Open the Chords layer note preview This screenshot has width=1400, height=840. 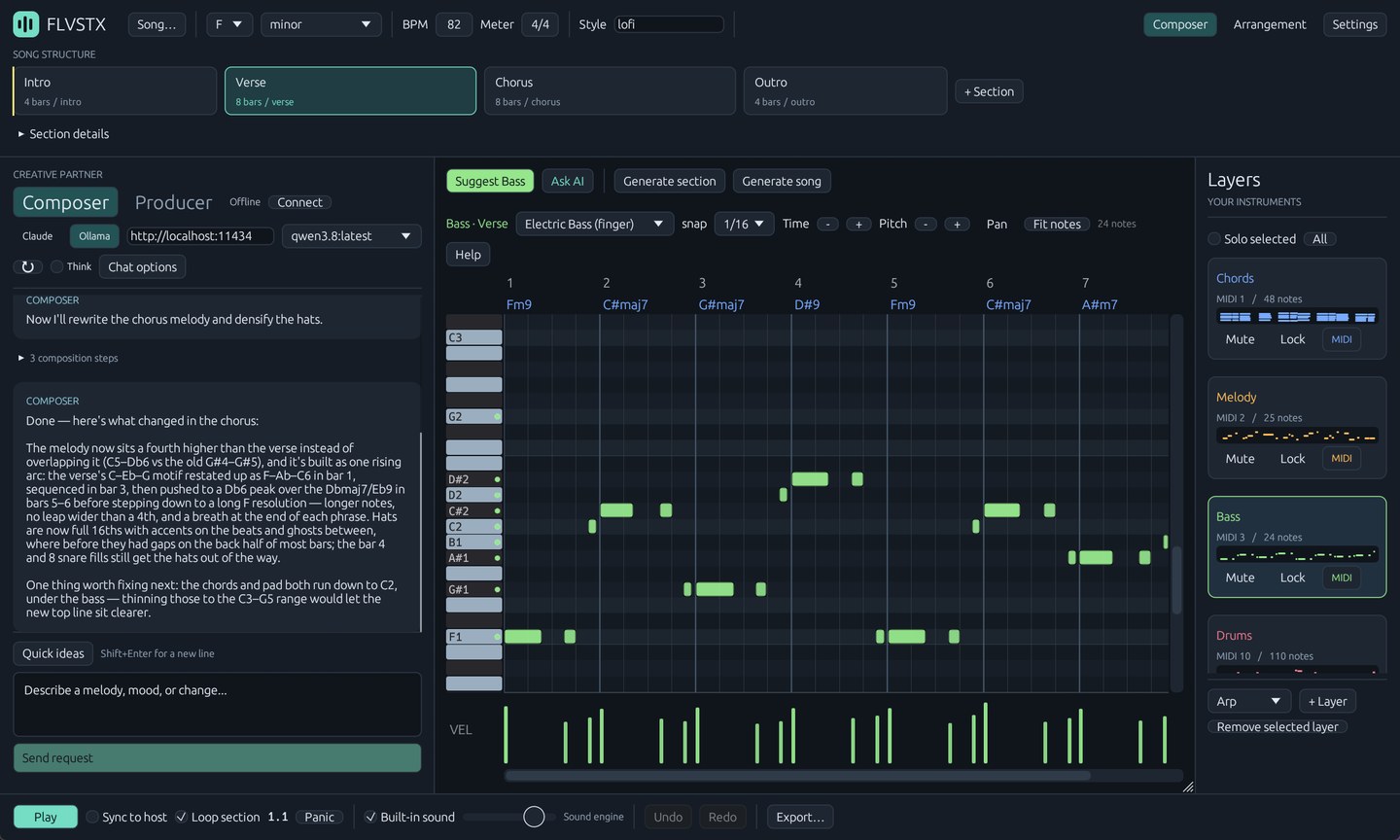(1297, 317)
